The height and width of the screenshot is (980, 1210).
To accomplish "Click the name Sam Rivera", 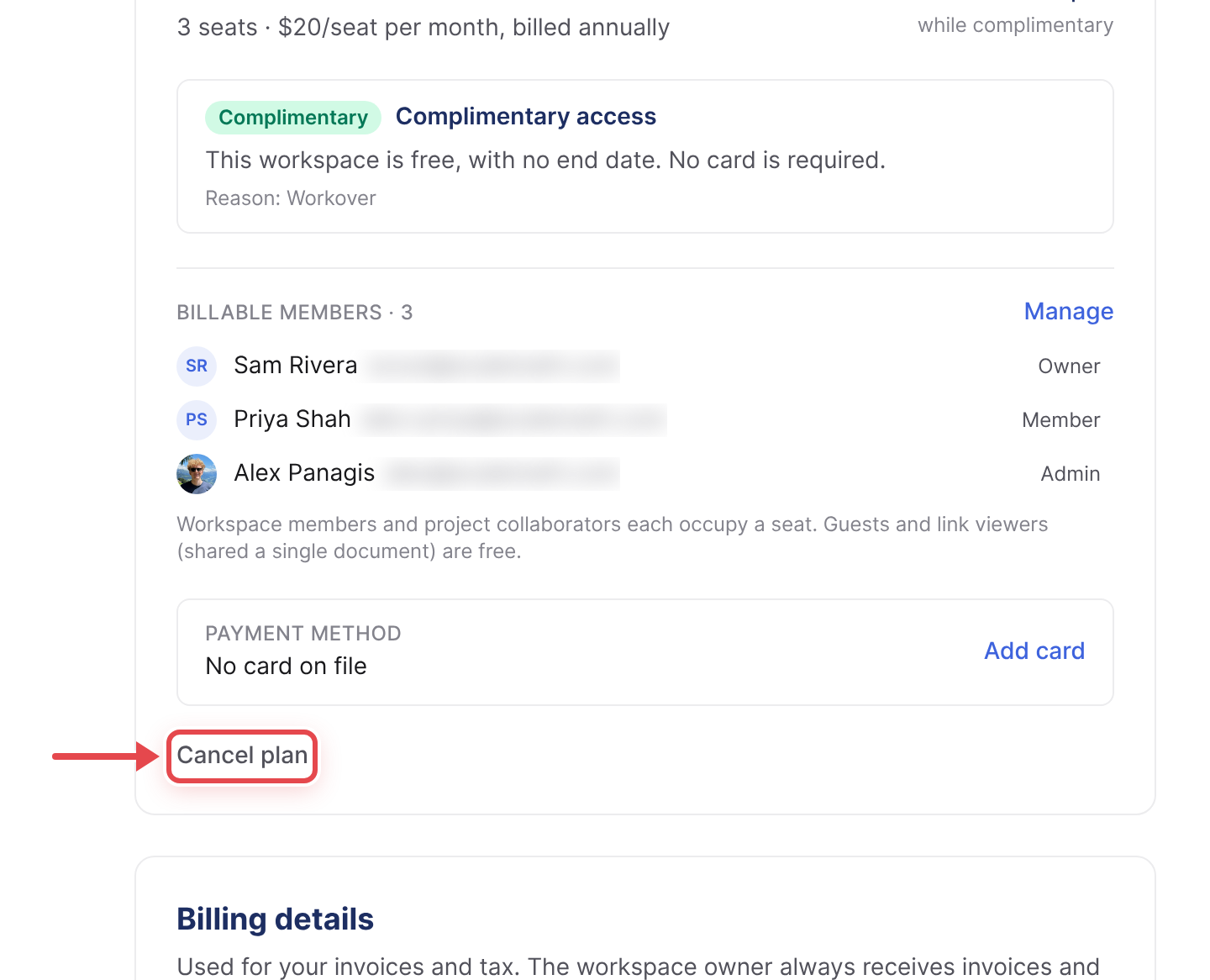I will point(296,366).
